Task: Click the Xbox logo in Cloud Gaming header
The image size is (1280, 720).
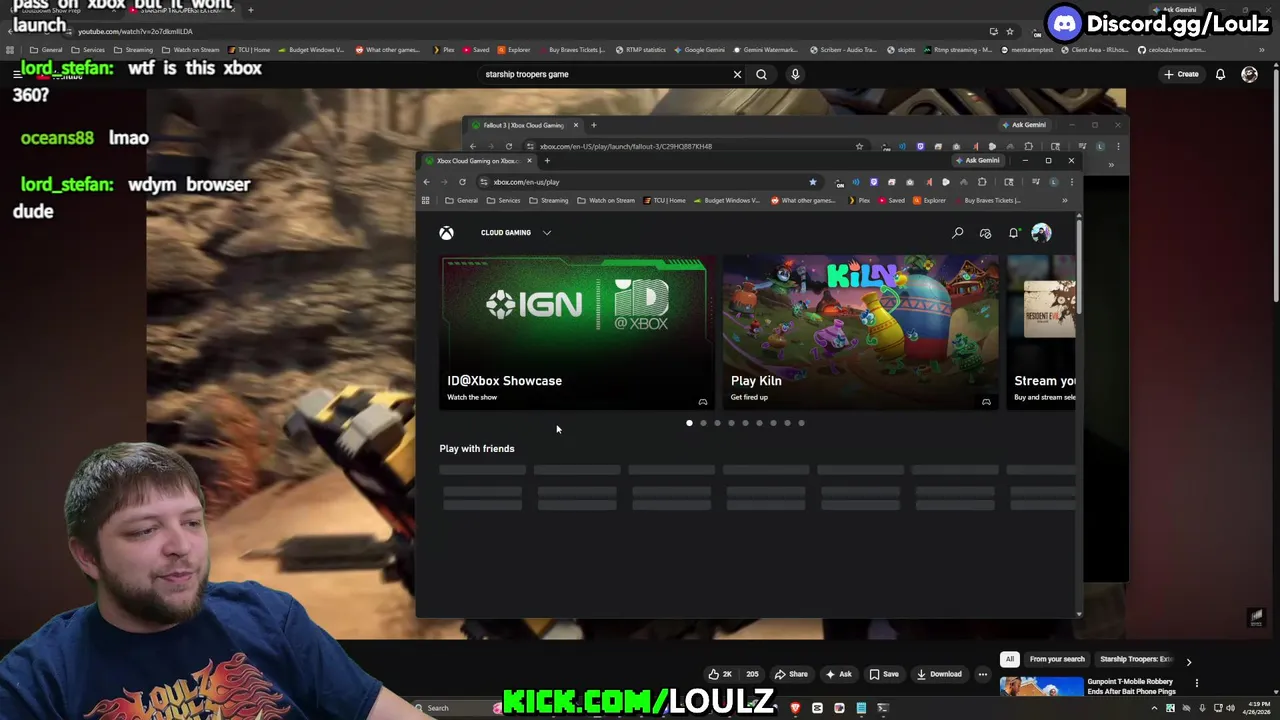Action: [x=446, y=233]
